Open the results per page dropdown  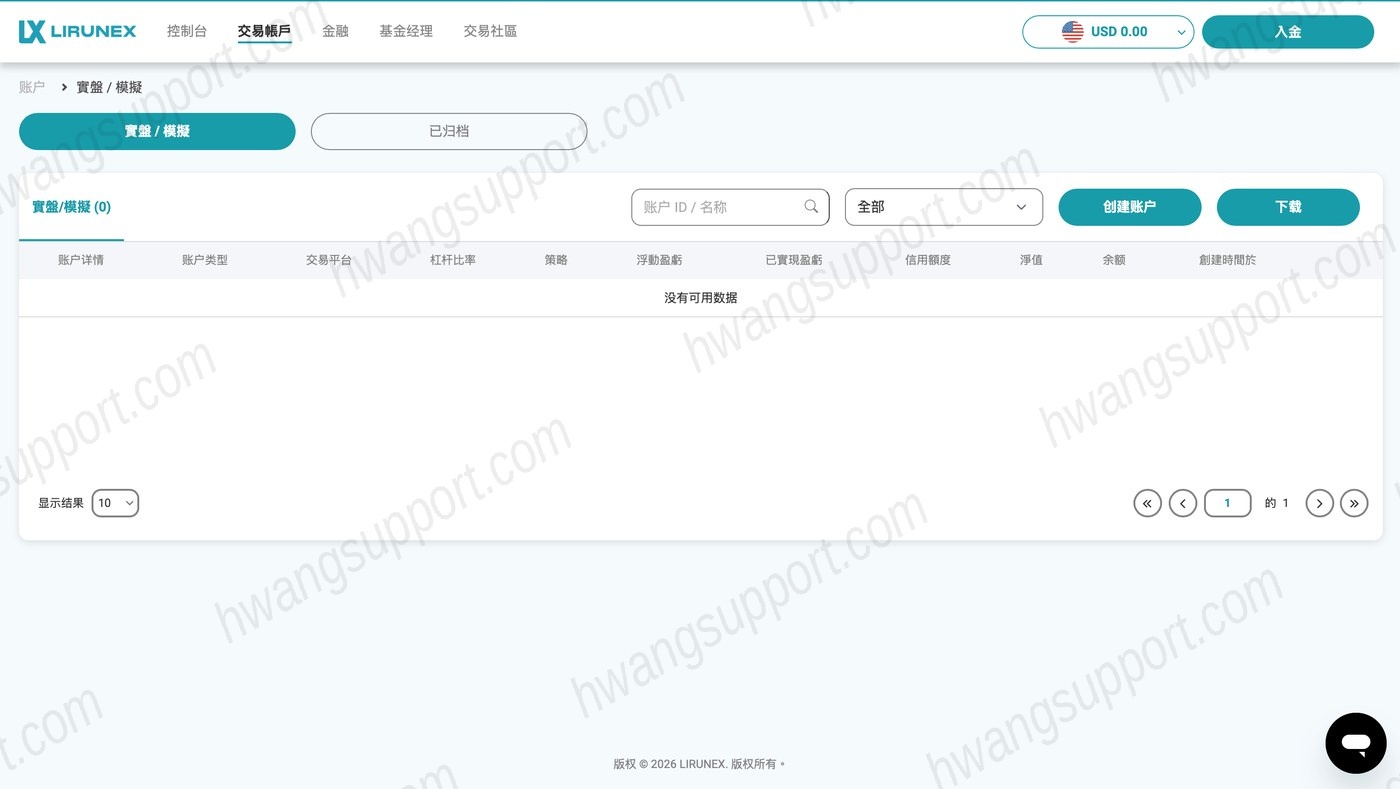point(115,503)
